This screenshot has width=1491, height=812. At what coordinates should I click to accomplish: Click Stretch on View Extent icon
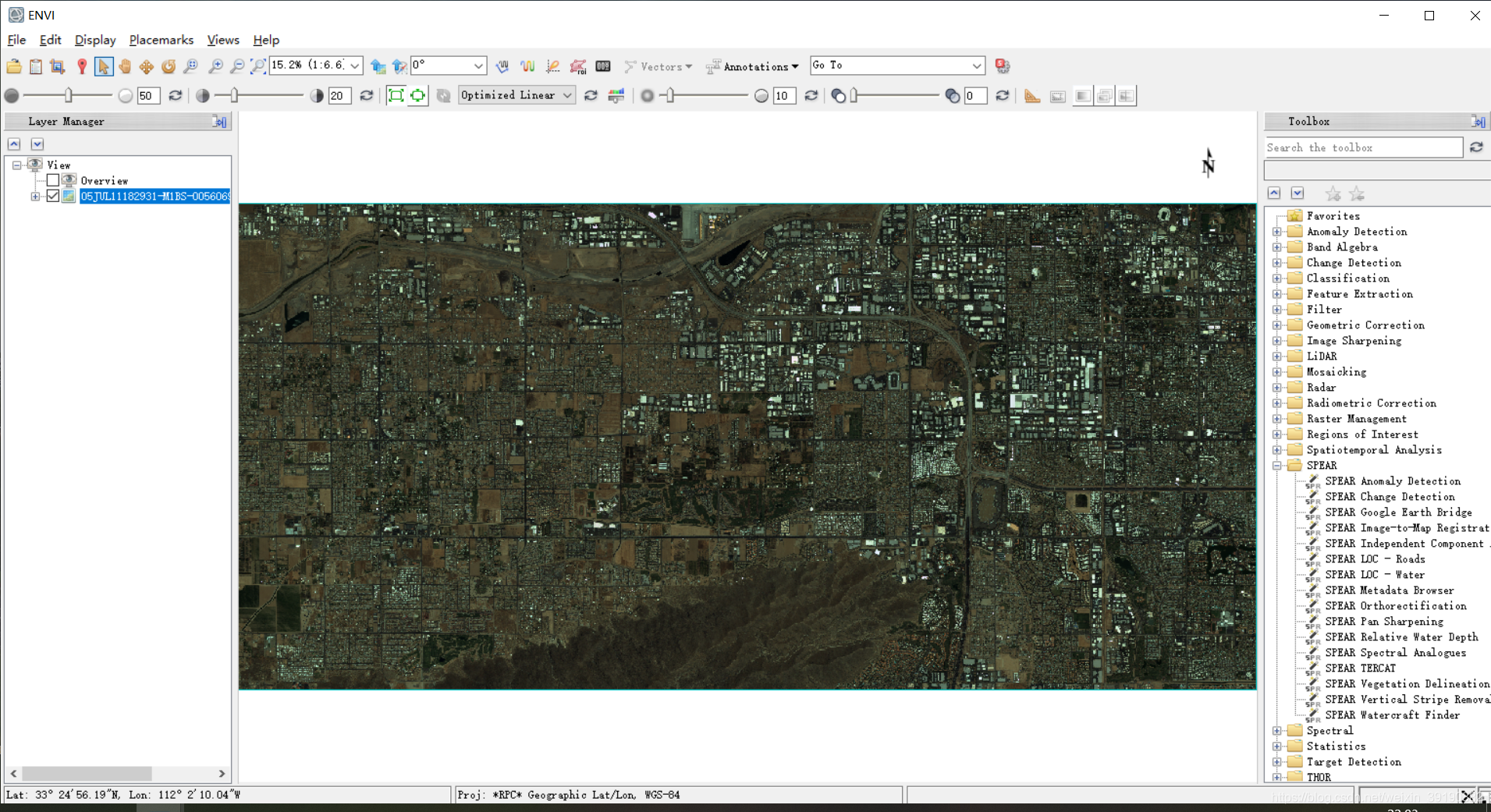point(418,95)
